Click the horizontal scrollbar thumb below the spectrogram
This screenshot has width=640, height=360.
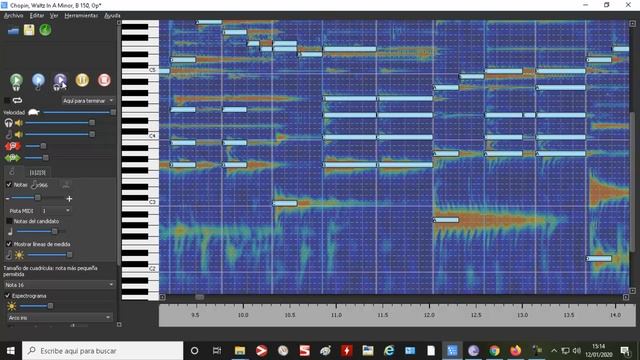199,297
